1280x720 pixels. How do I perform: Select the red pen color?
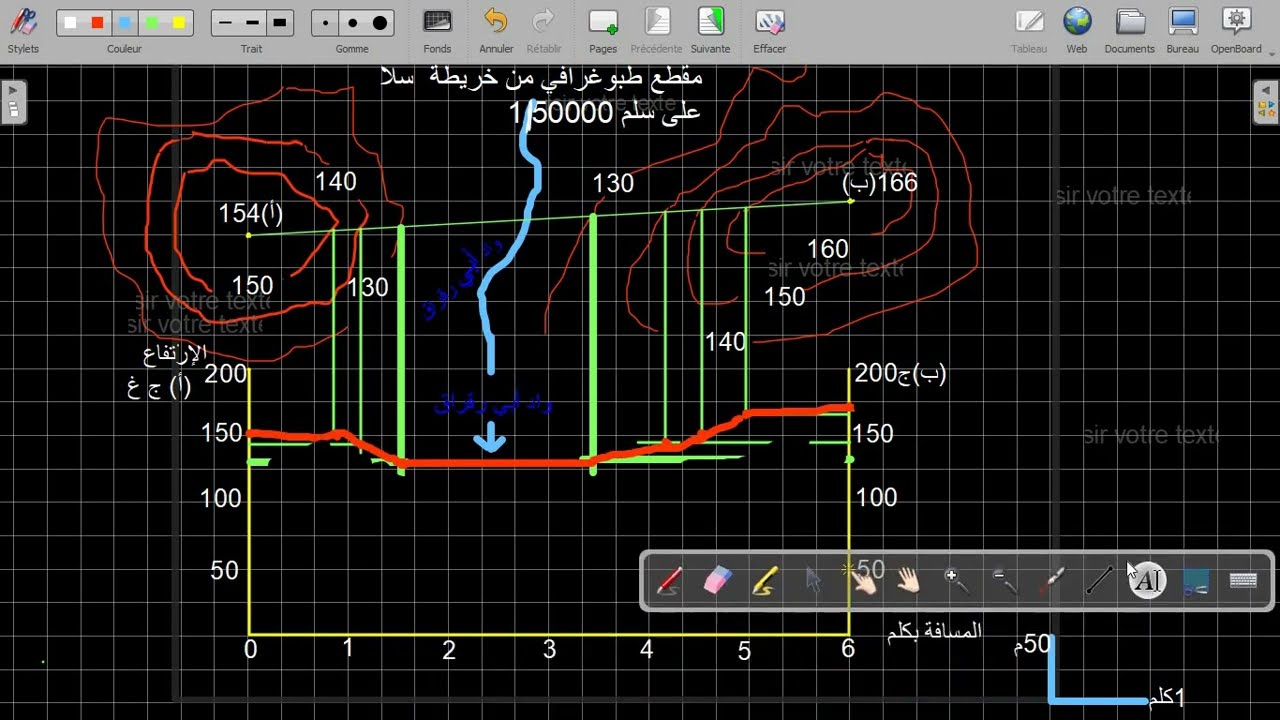pyautogui.click(x=97, y=22)
